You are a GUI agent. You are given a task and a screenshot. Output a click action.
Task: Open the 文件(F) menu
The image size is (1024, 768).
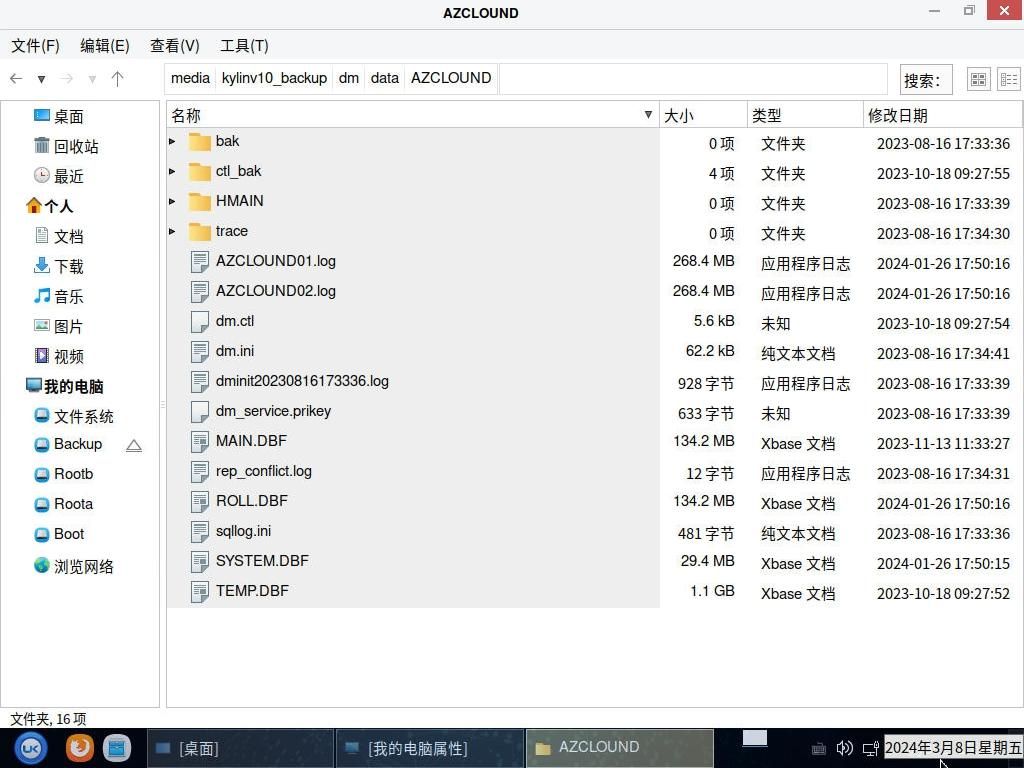[x=35, y=46]
